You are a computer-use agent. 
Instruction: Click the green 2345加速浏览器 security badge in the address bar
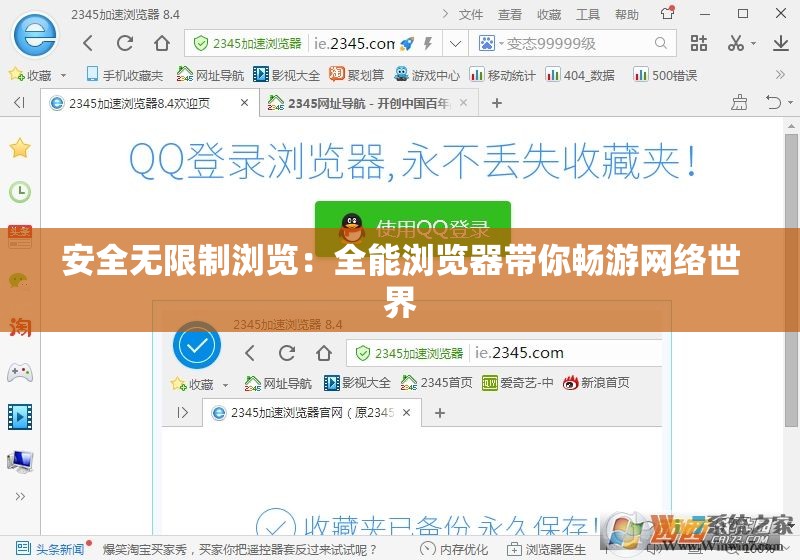pyautogui.click(x=247, y=44)
